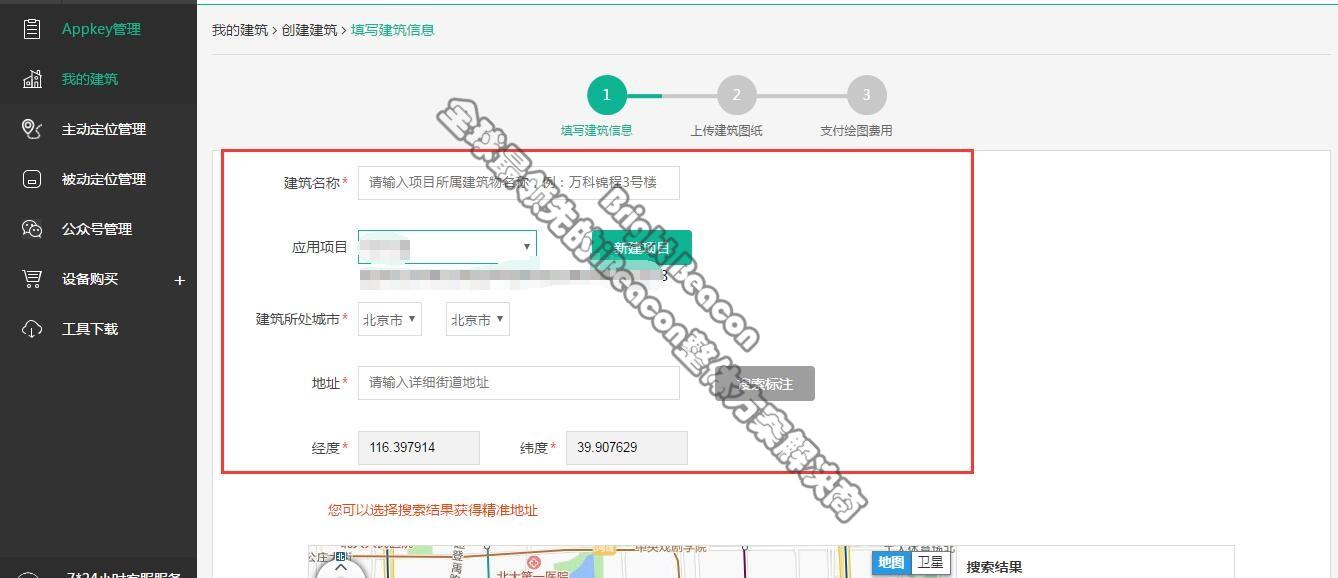Image resolution: width=1338 pixels, height=578 pixels.
Task: Open 工具下载 in the sidebar
Action: coord(90,329)
